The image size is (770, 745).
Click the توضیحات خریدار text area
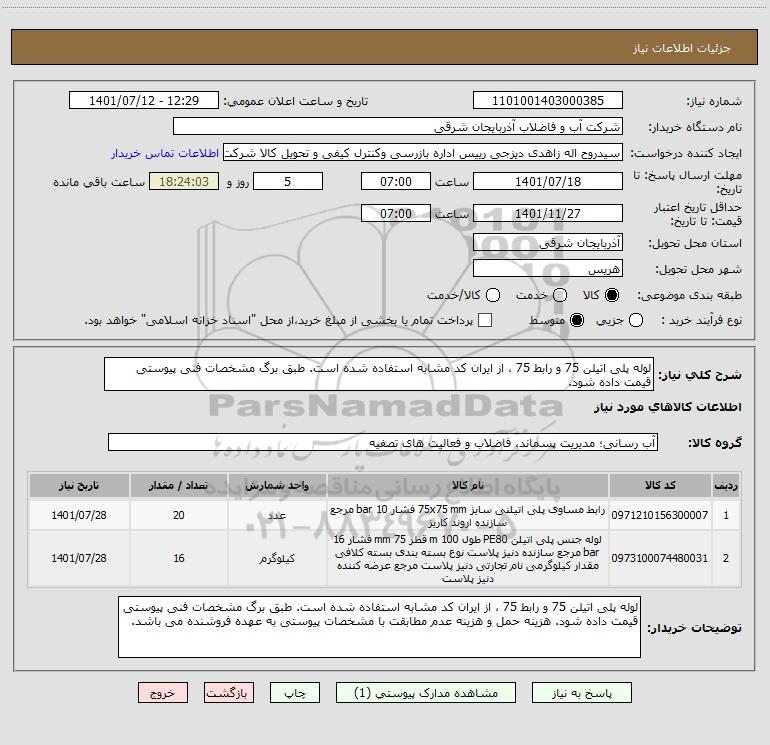click(x=379, y=627)
